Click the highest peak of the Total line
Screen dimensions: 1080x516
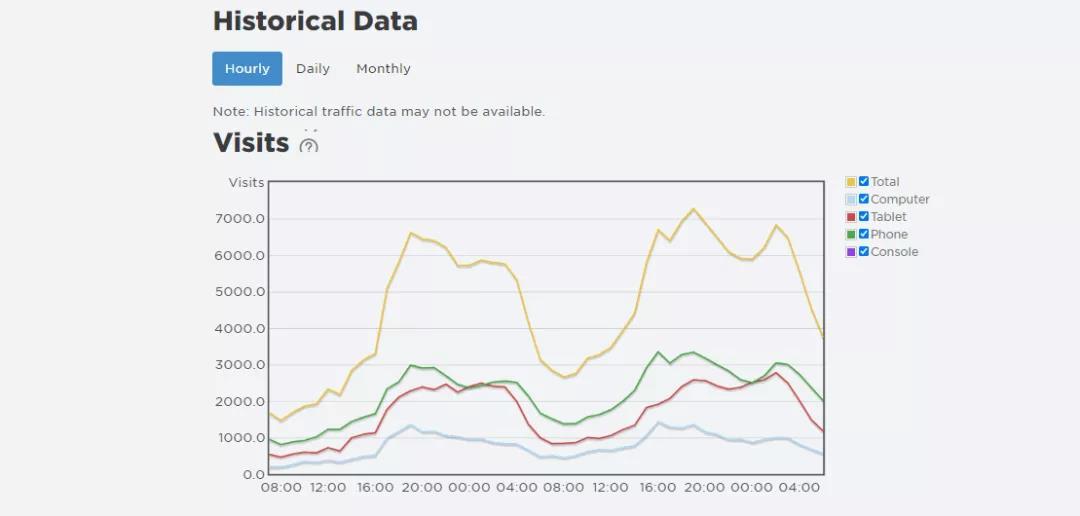(693, 209)
